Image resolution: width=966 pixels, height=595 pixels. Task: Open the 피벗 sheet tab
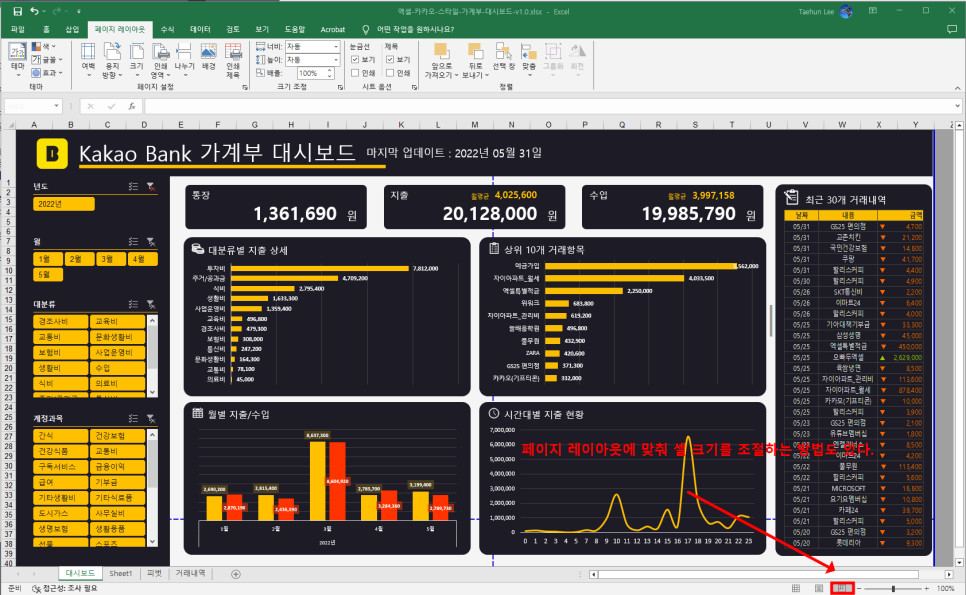point(154,573)
